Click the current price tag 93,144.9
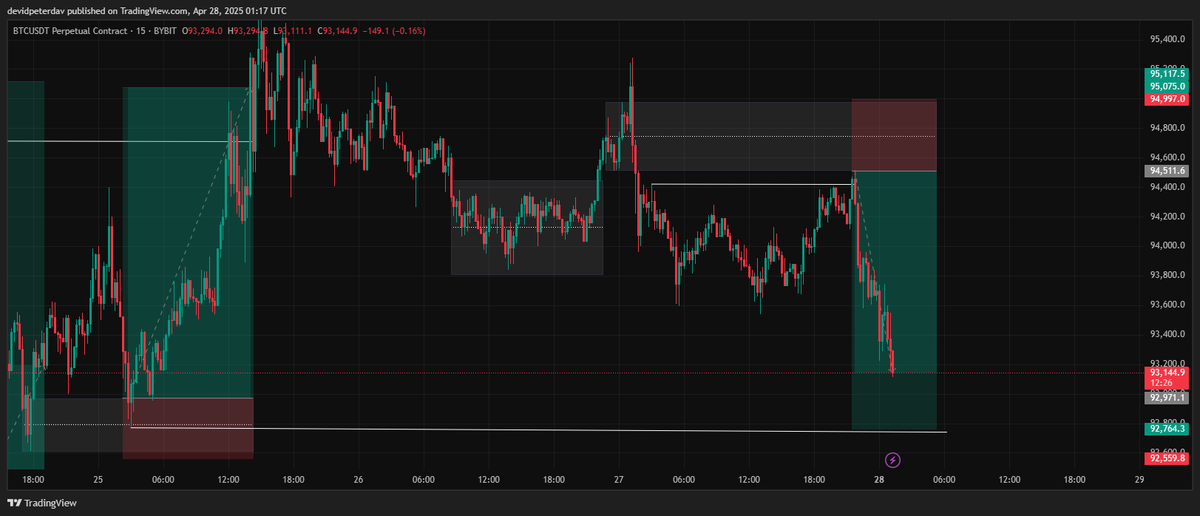Image resolution: width=1200 pixels, height=516 pixels. tap(1167, 372)
